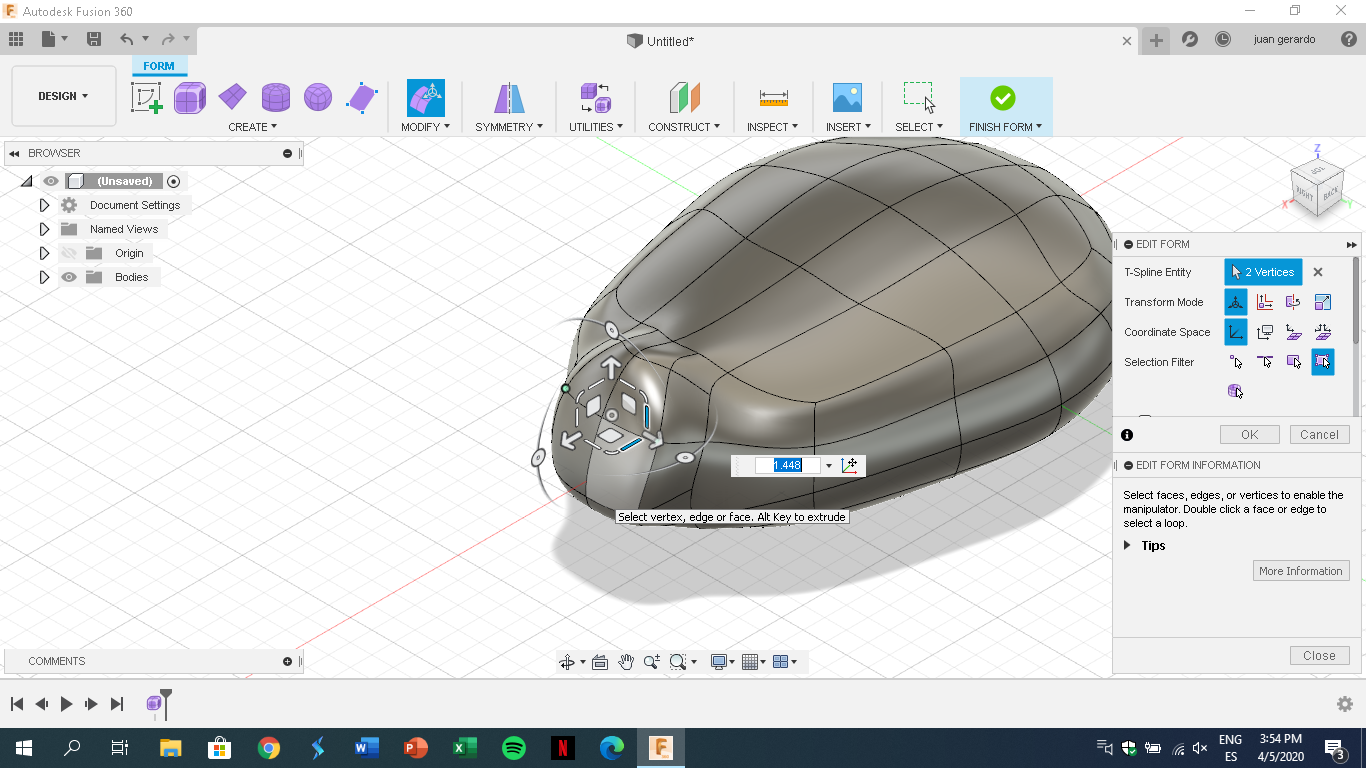Switch to the FORM tab
The width and height of the screenshot is (1366, 768).
click(159, 65)
